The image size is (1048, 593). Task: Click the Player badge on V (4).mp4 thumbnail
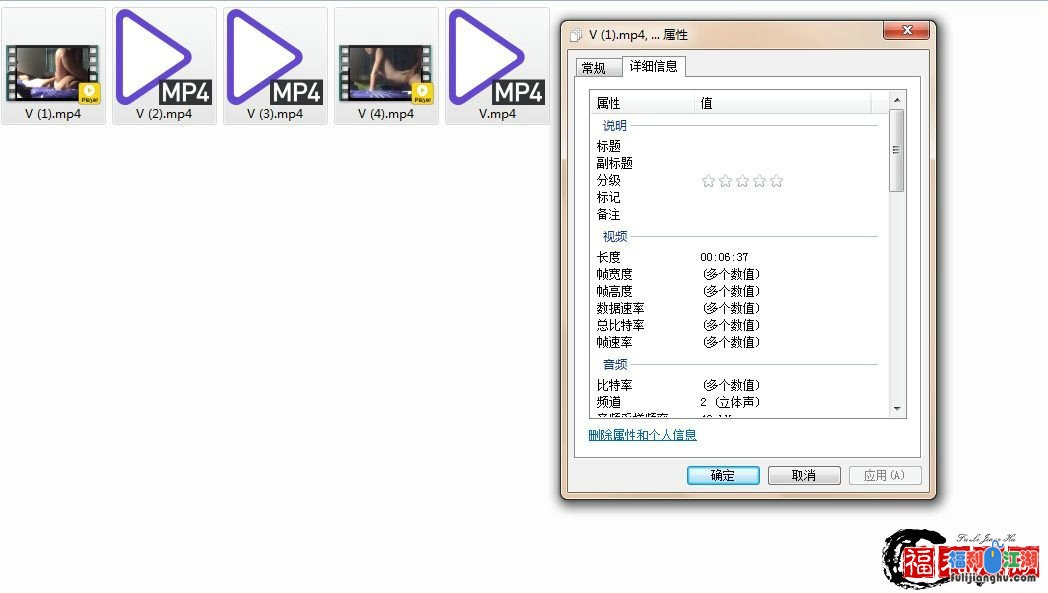click(x=423, y=91)
